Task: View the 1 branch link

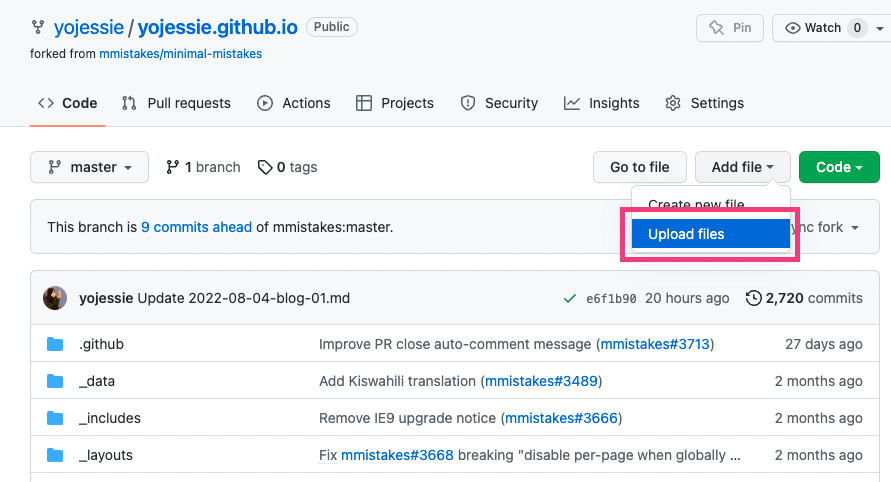Action: click(203, 167)
